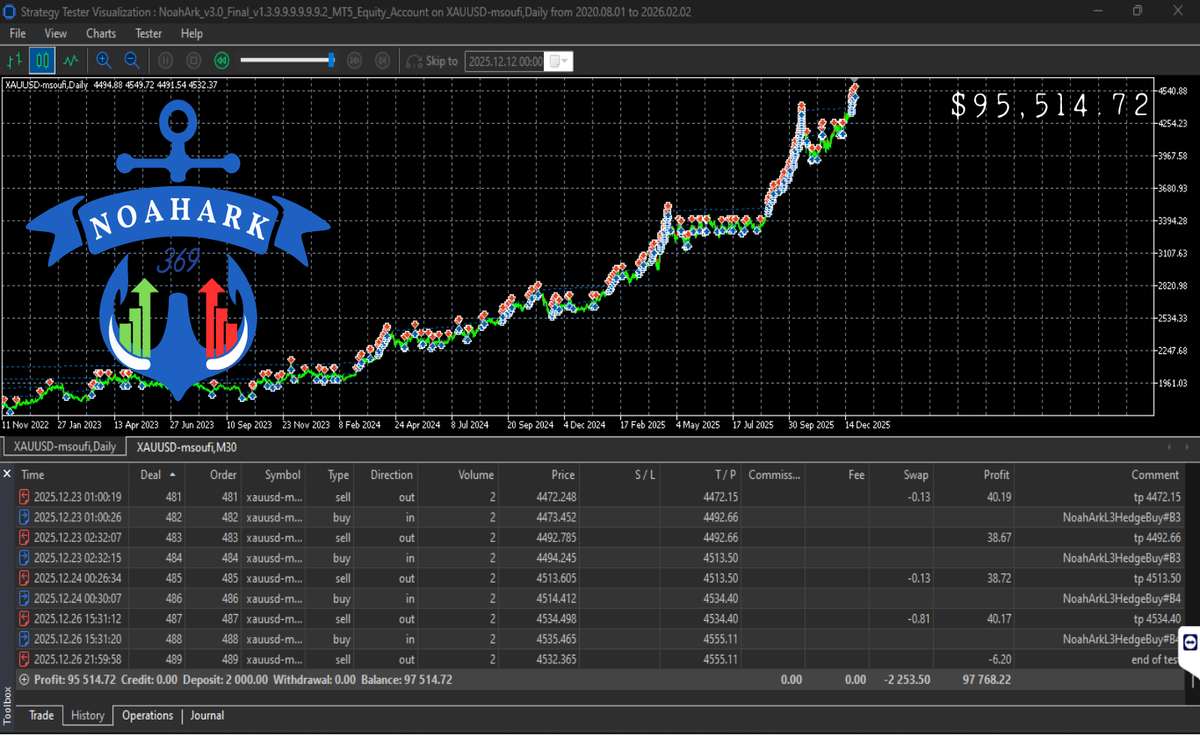The width and height of the screenshot is (1200, 736).
Task: Click the skip-to-end playback button
Action: point(382,61)
